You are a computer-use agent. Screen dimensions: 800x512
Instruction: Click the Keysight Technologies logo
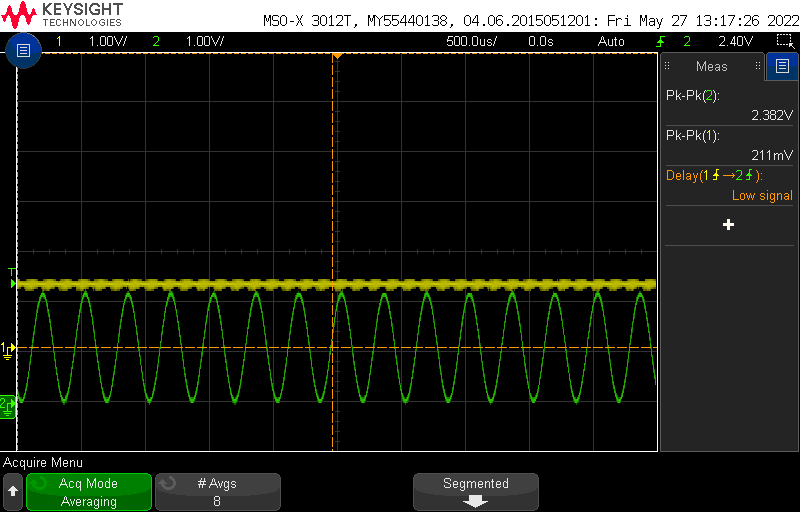63,14
